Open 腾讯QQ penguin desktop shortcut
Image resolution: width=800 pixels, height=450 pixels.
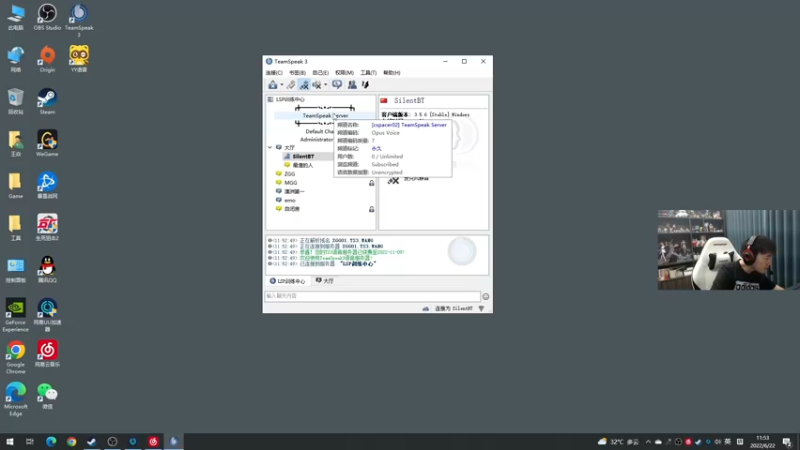click(x=47, y=269)
